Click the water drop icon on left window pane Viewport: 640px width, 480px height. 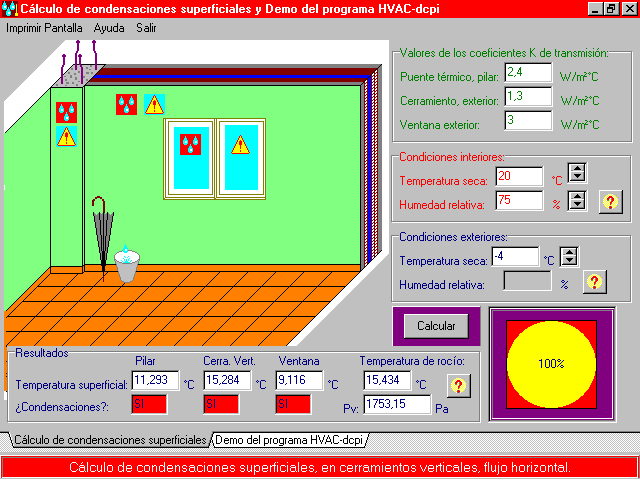coord(189,144)
